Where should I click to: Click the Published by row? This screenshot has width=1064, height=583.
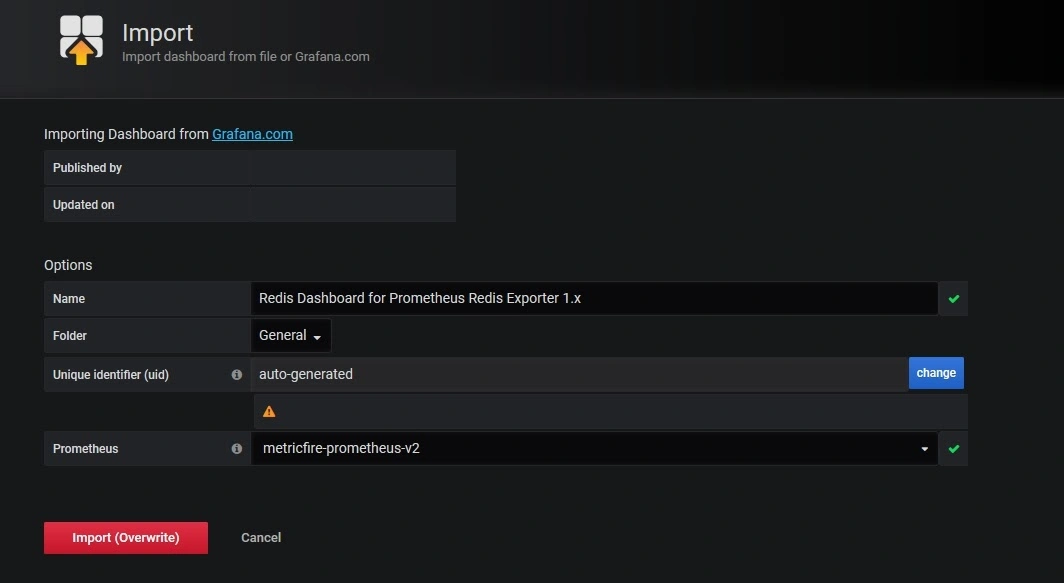pos(250,168)
